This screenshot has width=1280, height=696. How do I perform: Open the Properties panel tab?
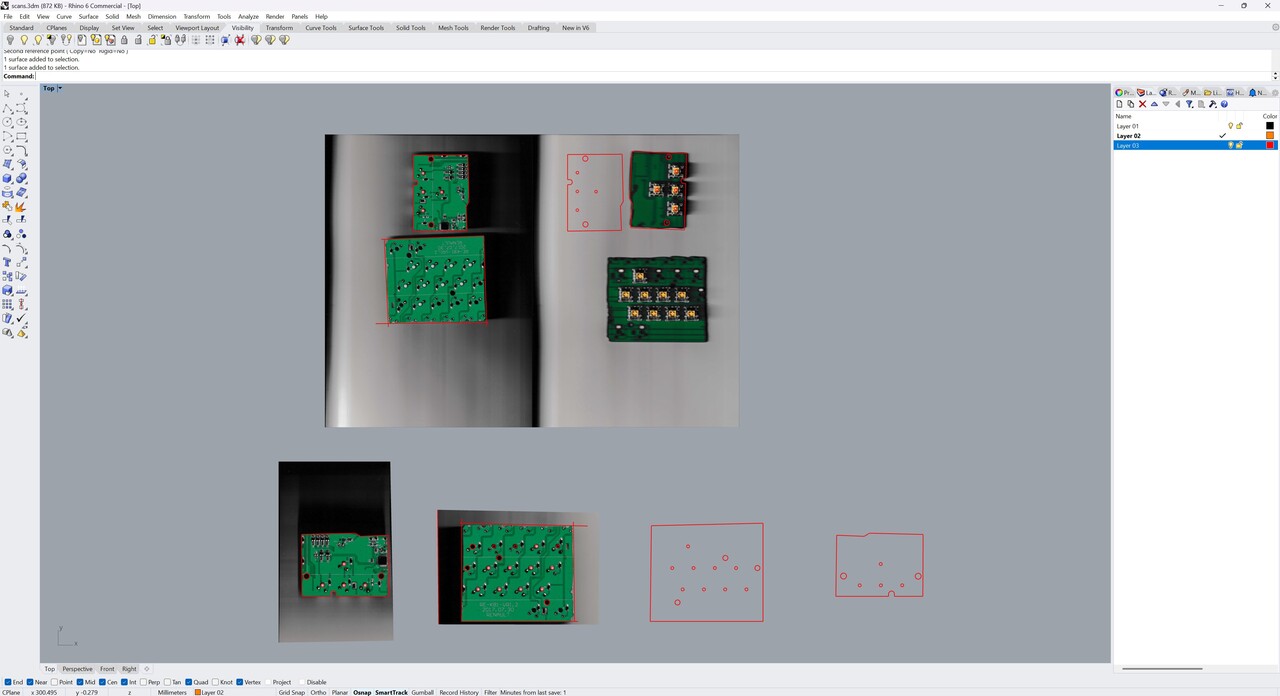tap(1125, 92)
